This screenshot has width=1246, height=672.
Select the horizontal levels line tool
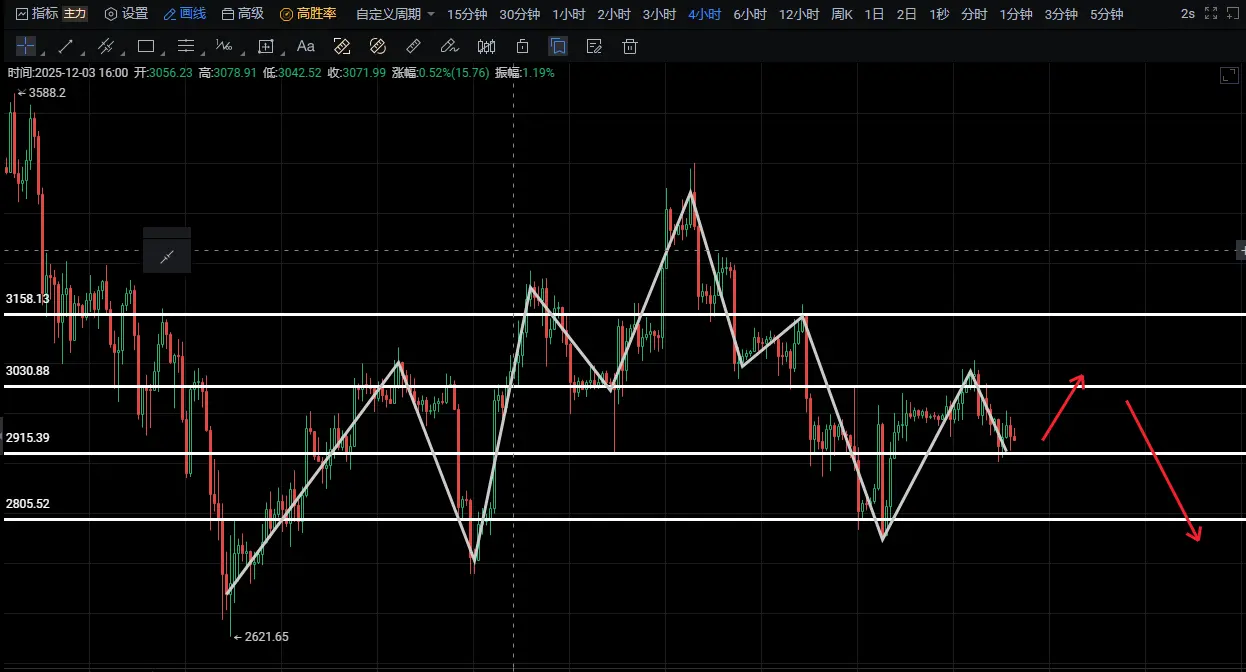pyautogui.click(x=185, y=46)
